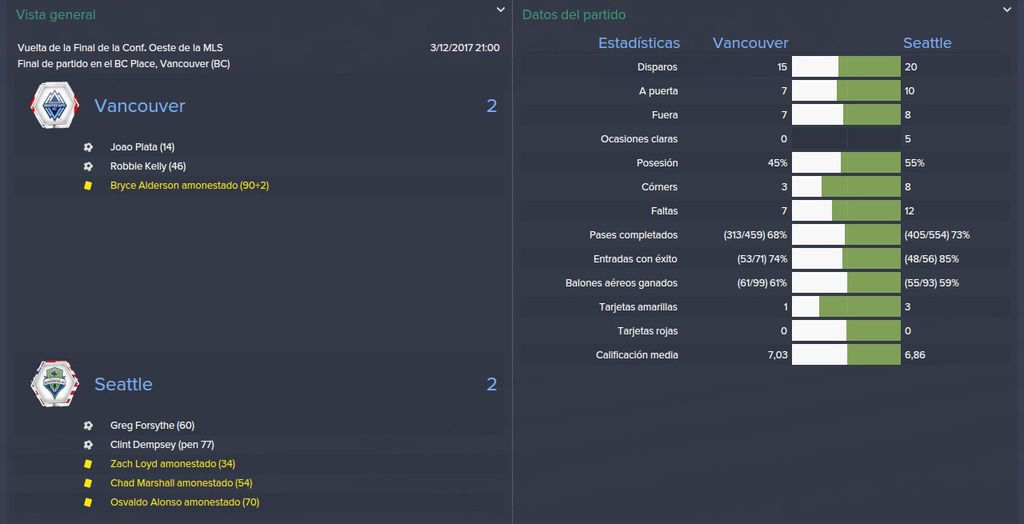Select Seattle column header in statistics
1024x524 pixels.
(x=927, y=43)
